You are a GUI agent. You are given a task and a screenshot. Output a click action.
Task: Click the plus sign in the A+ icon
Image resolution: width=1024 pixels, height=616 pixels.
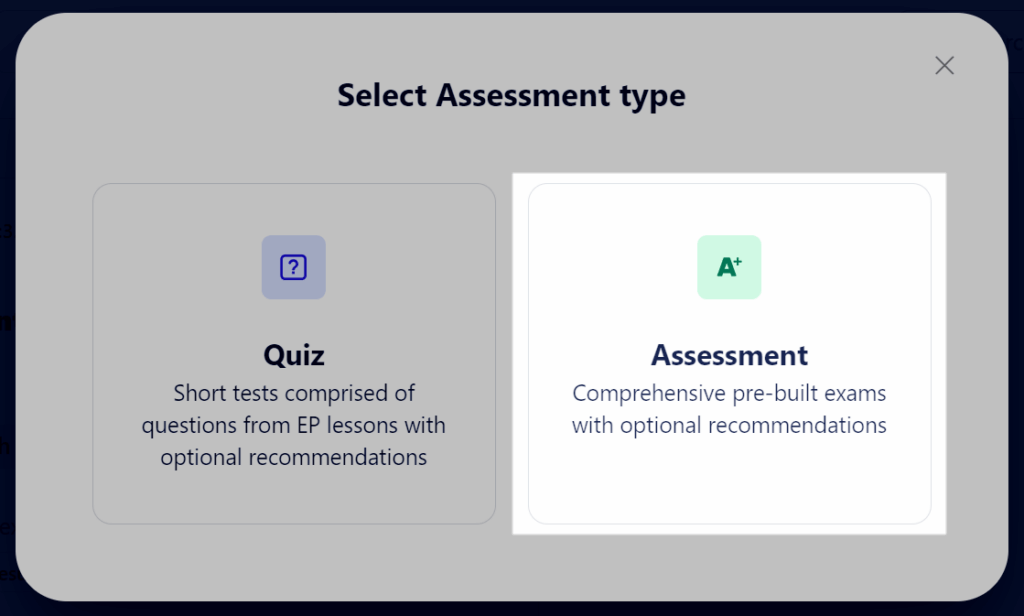(738, 261)
